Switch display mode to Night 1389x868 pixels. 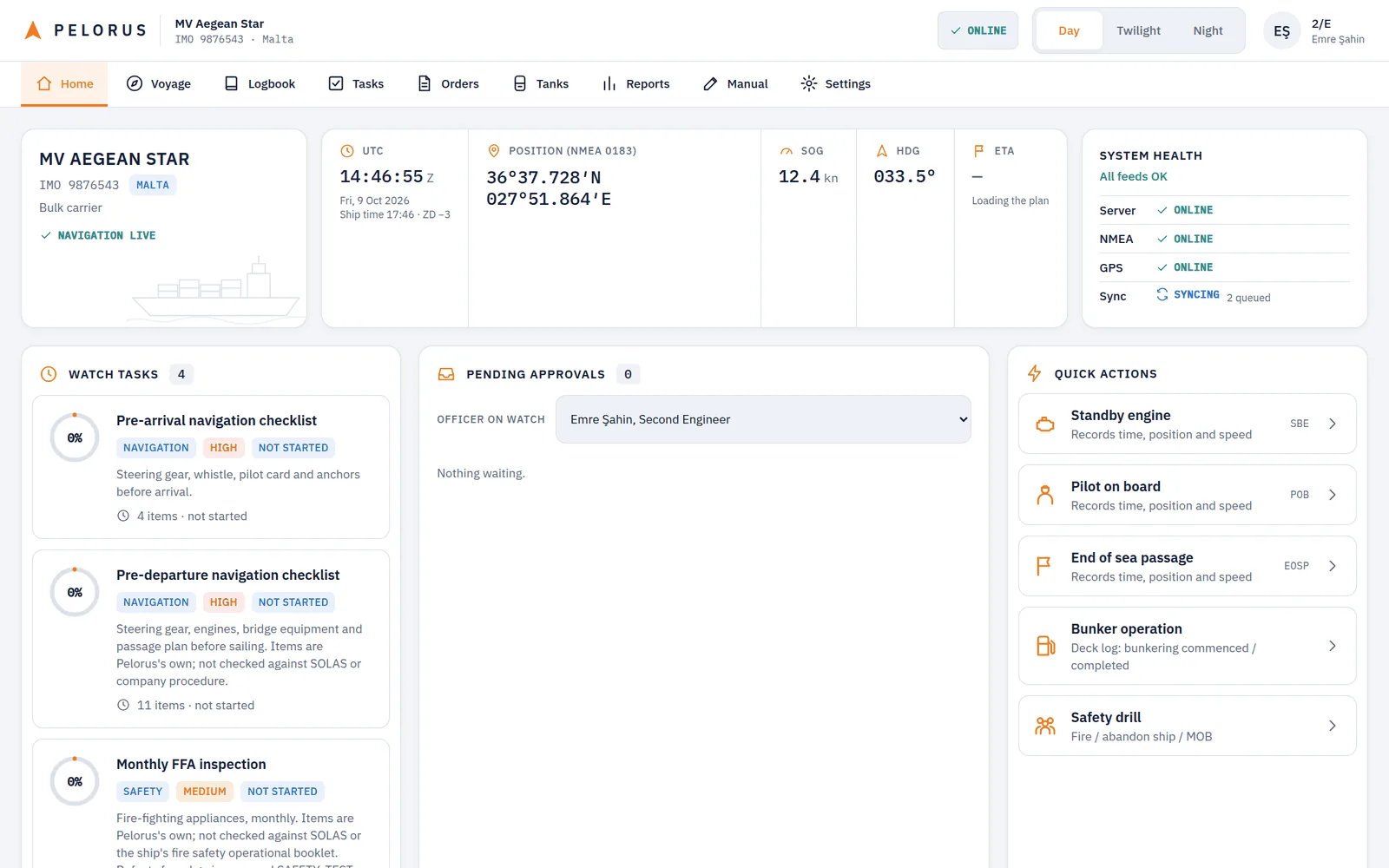[1208, 31]
